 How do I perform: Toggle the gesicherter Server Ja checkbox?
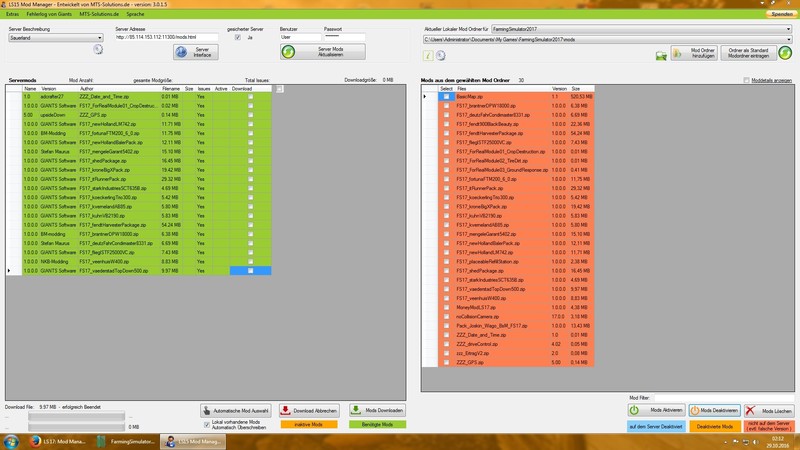click(236, 38)
